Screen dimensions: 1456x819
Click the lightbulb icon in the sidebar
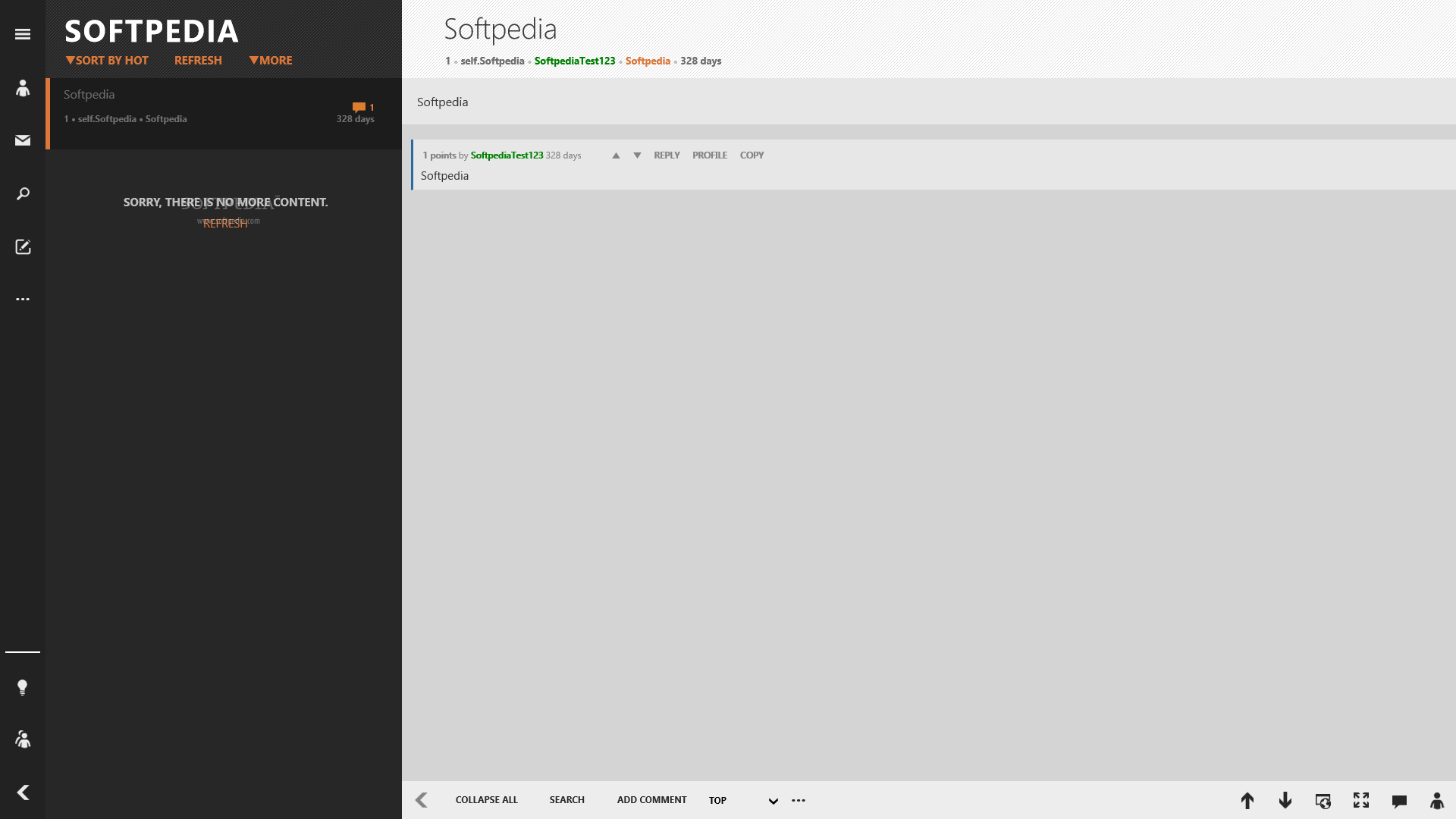[23, 688]
